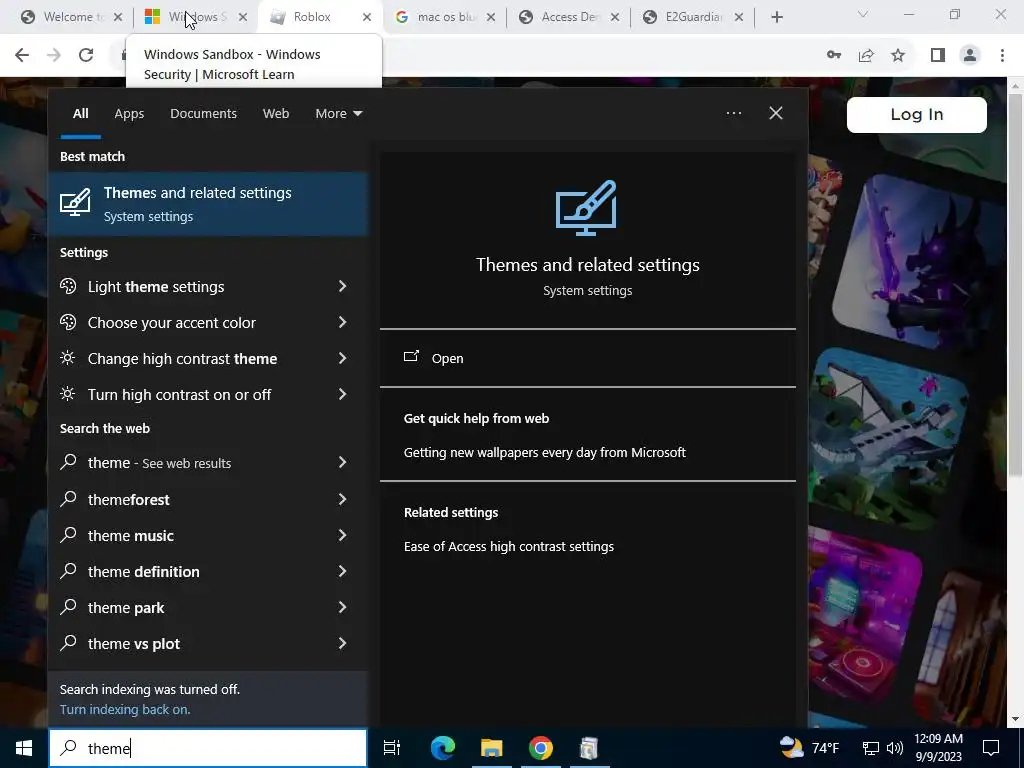Click Turn indexing back on link

click(x=125, y=709)
